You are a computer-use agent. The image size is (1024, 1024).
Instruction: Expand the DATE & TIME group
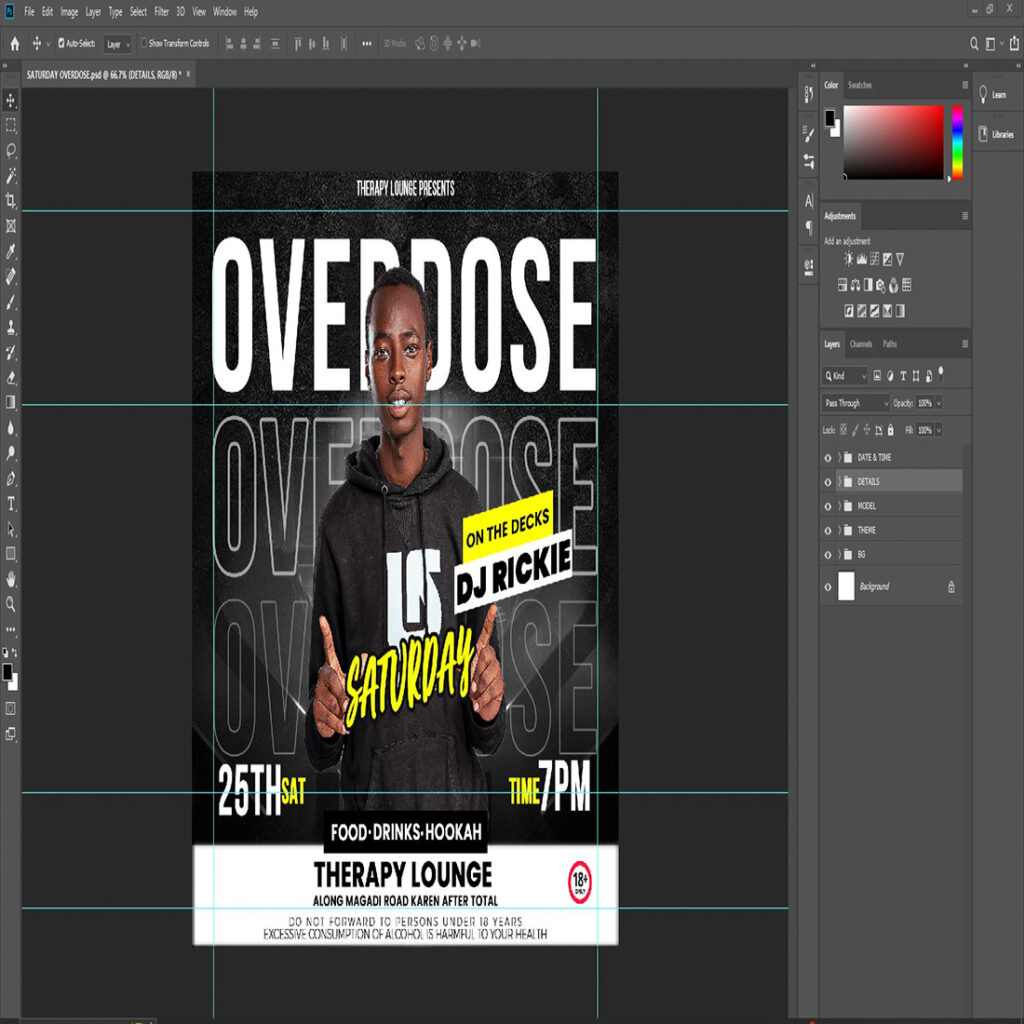point(839,458)
